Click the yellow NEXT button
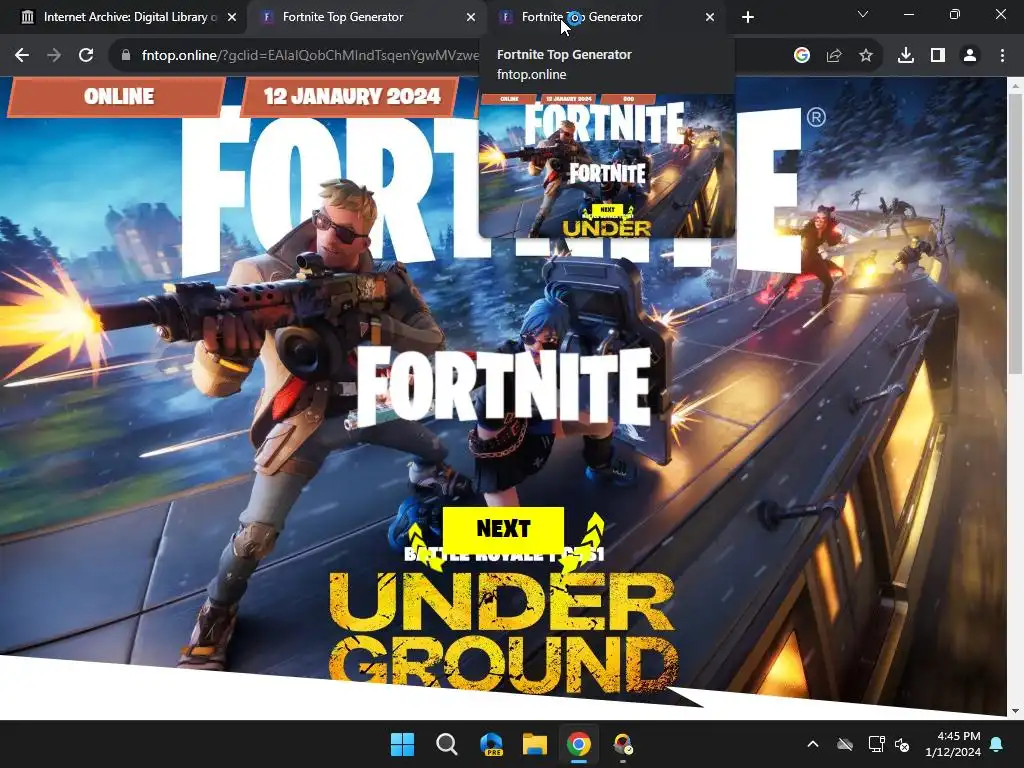Screen dimensions: 1024x768 point(503,528)
